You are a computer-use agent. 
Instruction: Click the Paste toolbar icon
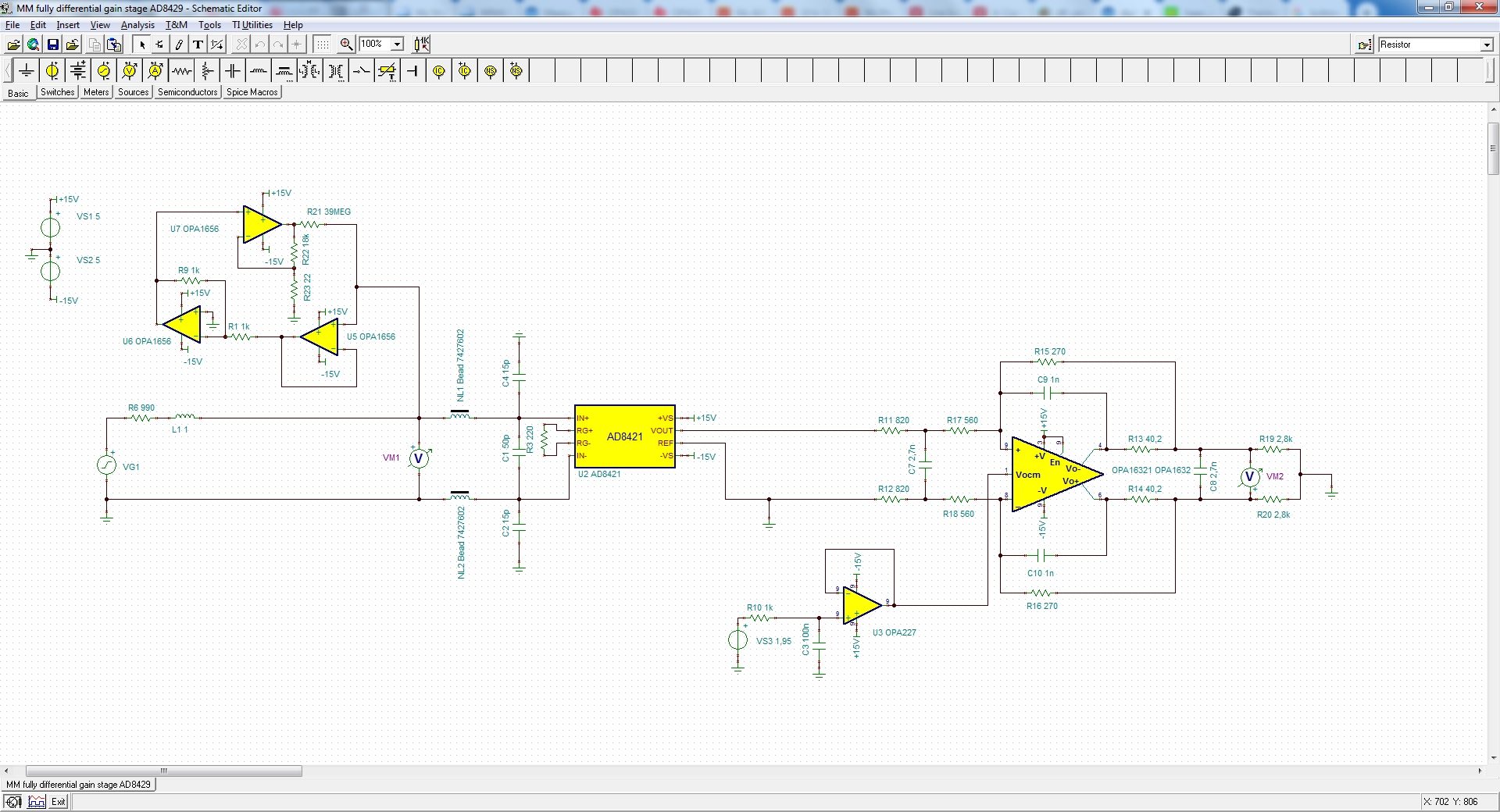click(114, 45)
